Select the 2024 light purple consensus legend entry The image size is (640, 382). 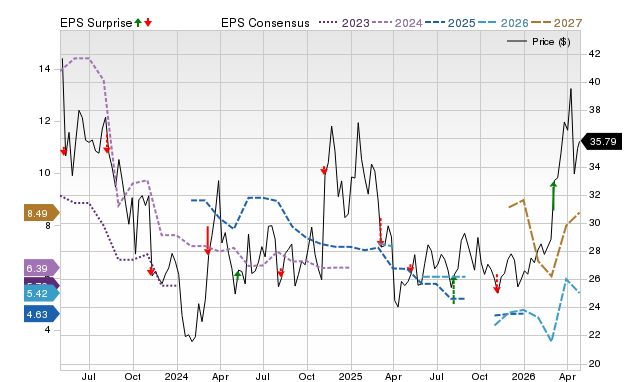(x=397, y=23)
